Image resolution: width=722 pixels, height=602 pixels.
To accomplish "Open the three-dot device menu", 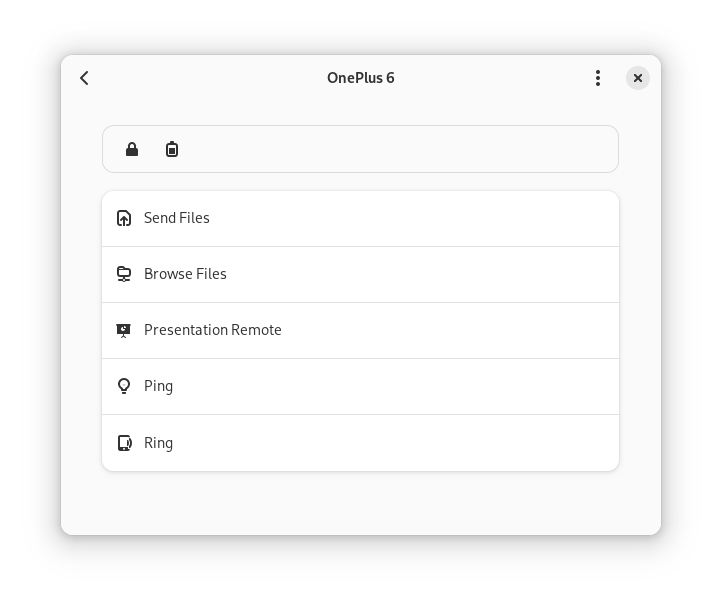I will point(598,78).
